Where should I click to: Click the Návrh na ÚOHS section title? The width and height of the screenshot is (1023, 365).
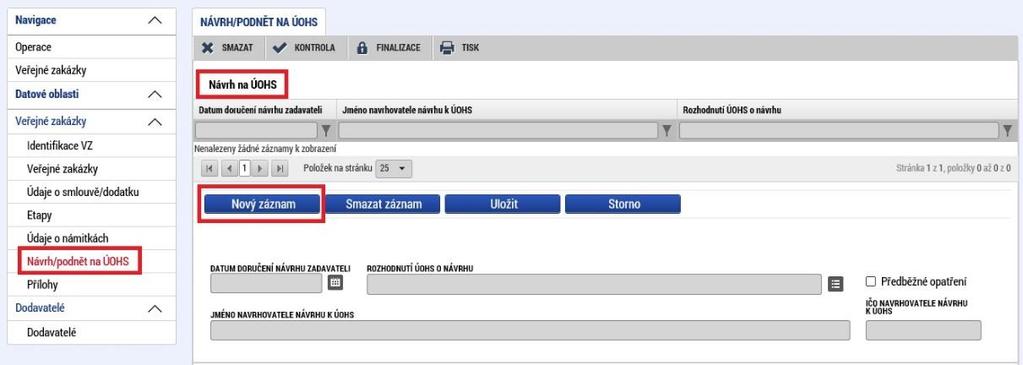point(242,85)
